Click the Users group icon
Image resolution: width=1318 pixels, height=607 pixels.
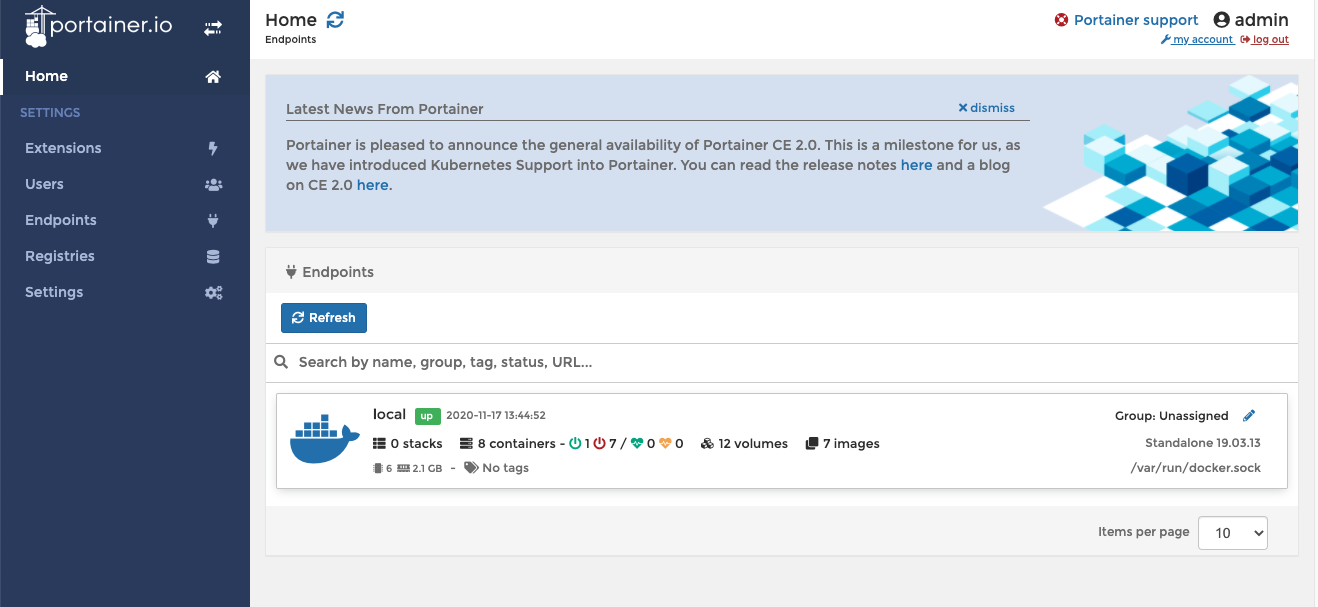point(213,184)
